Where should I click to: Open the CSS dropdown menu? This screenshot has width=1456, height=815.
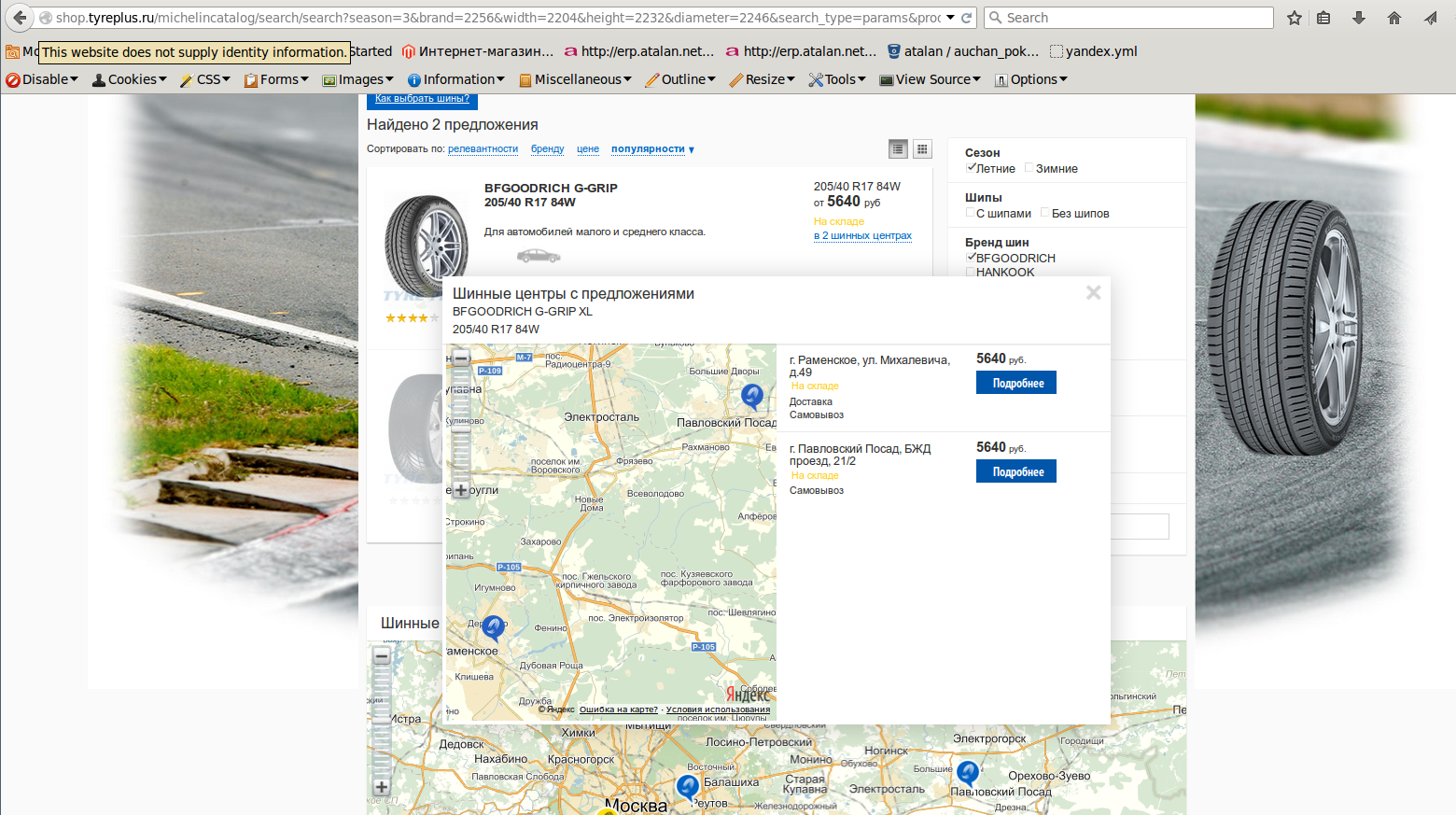pyautogui.click(x=205, y=79)
